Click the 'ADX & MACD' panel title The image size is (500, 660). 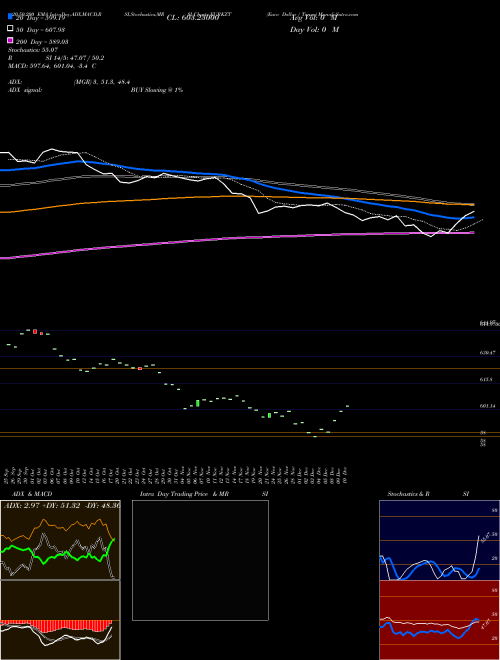(32, 494)
